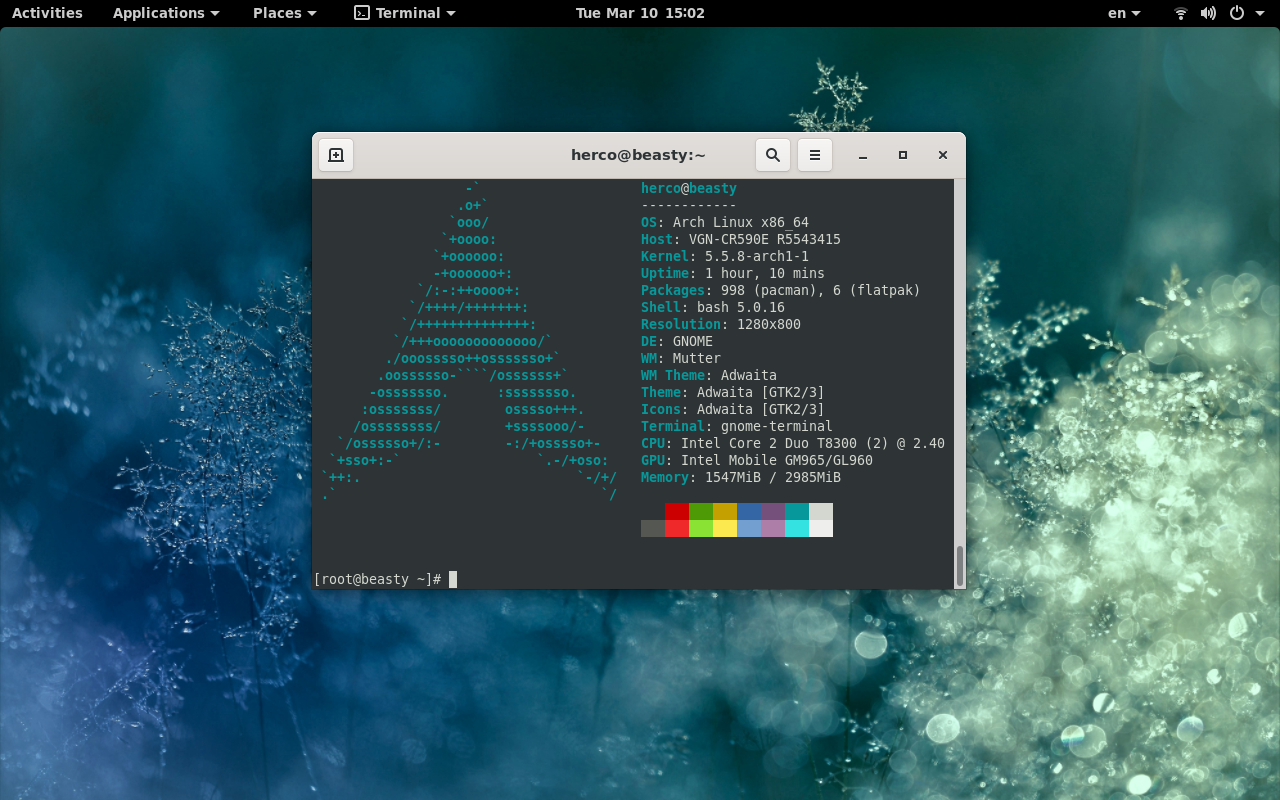Viewport: 1280px width, 800px height.
Task: Click 'bash 5.0.16' shell text
Action: point(741,307)
